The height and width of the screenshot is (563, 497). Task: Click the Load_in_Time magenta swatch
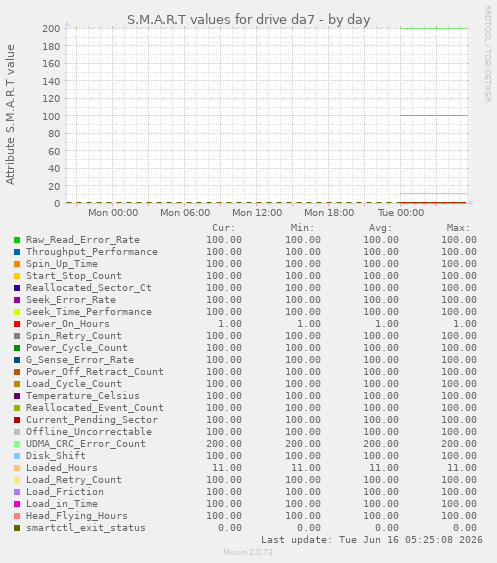pyautogui.click(x=17, y=504)
